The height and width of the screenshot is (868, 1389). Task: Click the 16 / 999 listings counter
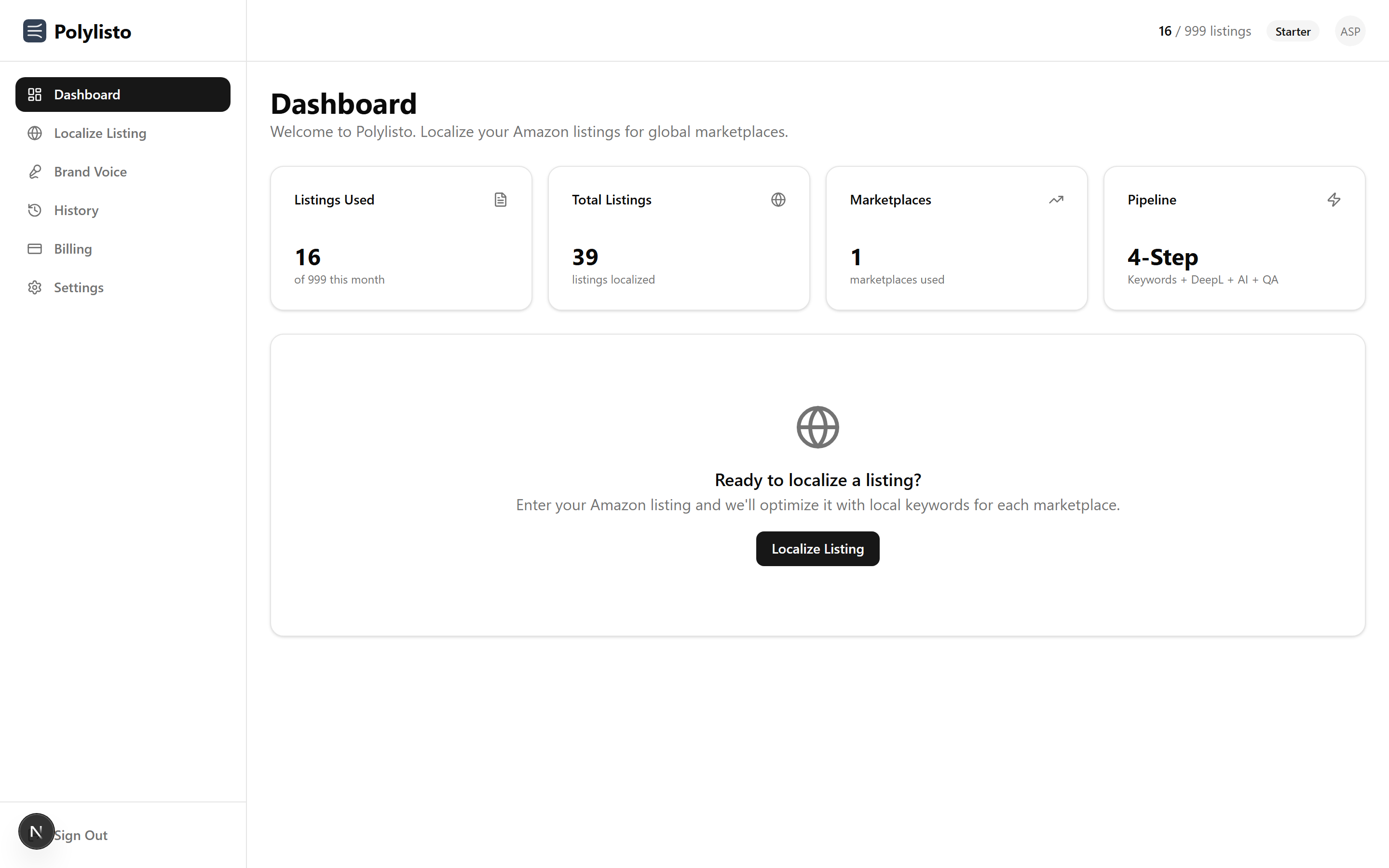tap(1204, 31)
